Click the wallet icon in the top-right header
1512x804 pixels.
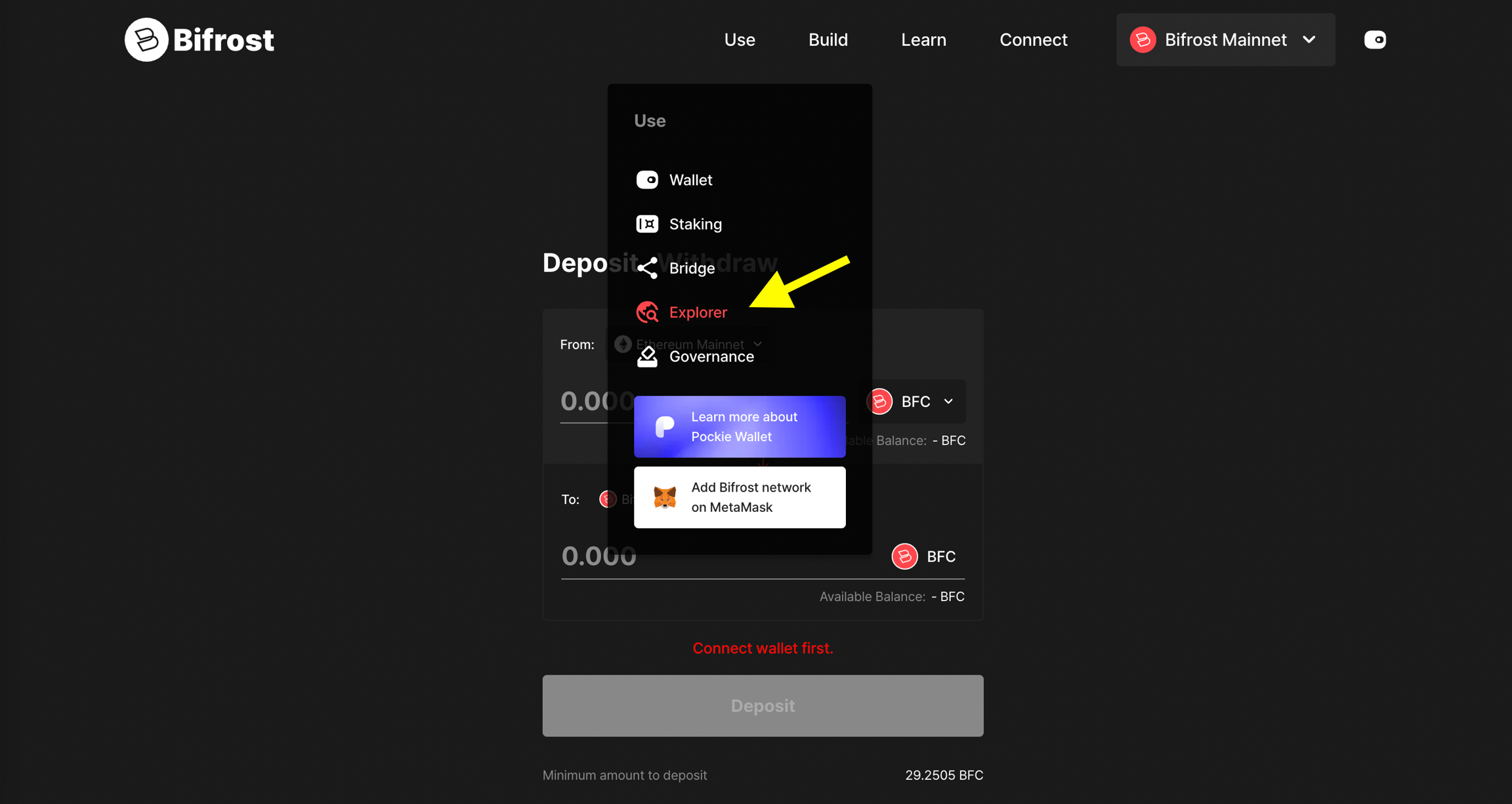click(x=1374, y=39)
